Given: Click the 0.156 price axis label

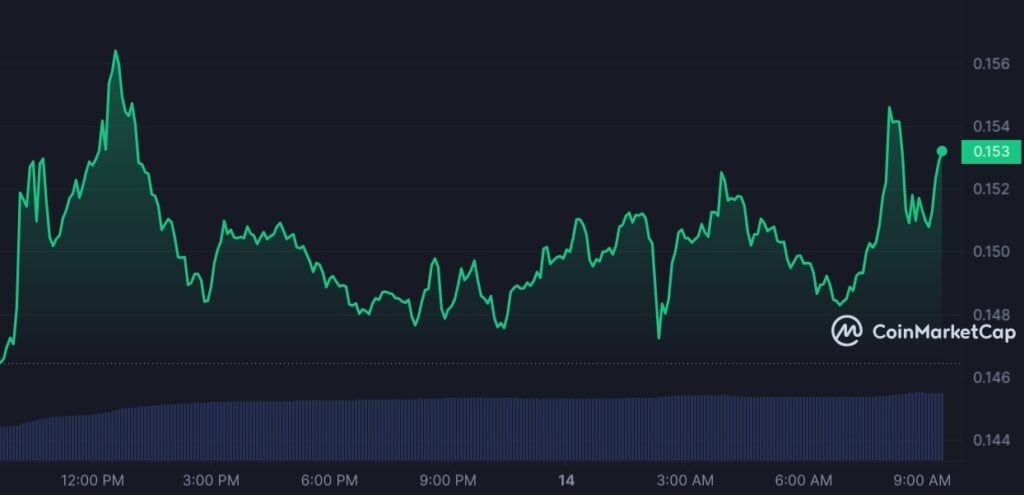Looking at the screenshot, I should (991, 65).
